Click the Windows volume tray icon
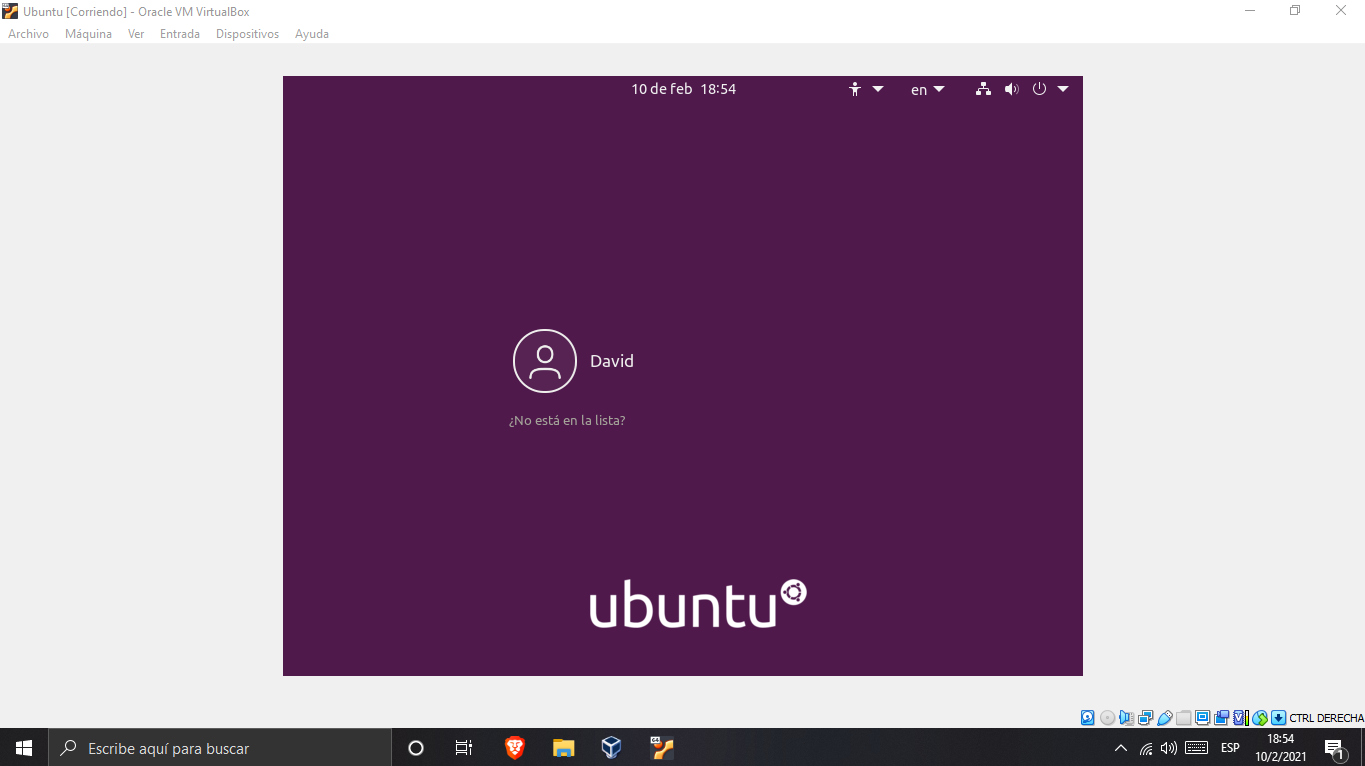Screen dimensions: 1365x766 click(1169, 748)
